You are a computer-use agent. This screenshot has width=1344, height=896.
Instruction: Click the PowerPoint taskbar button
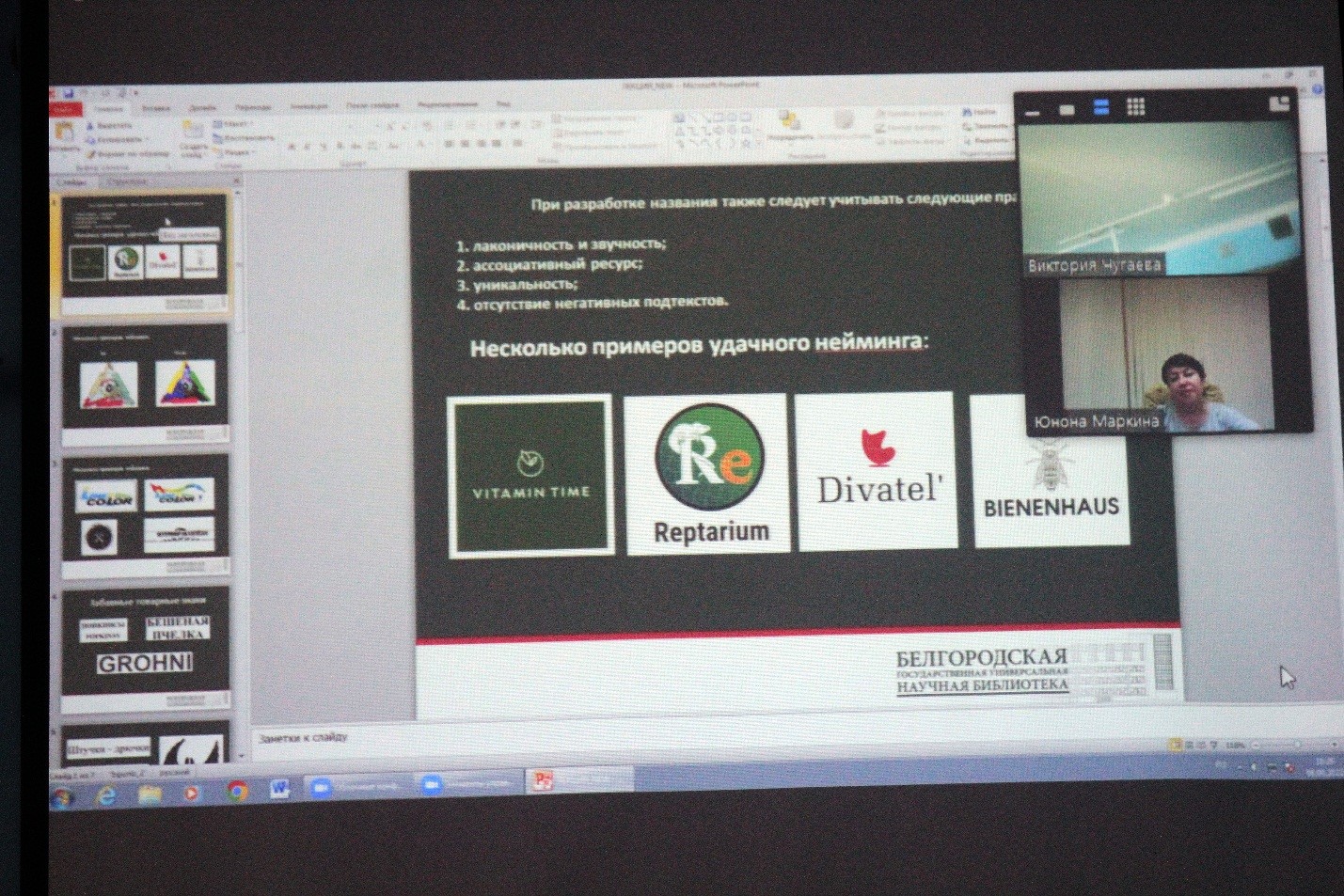(x=578, y=779)
